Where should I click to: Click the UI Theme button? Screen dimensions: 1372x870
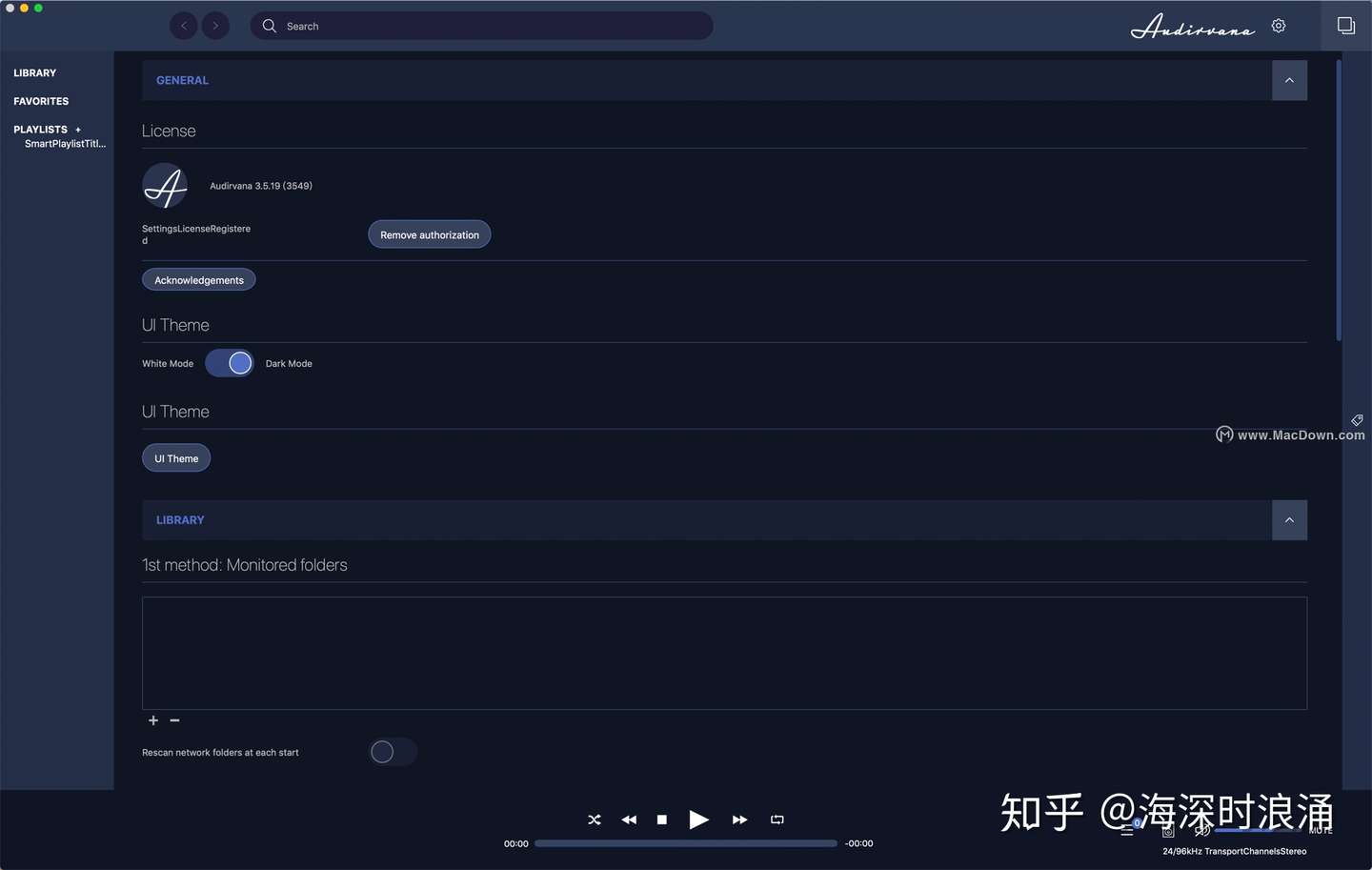(x=176, y=458)
